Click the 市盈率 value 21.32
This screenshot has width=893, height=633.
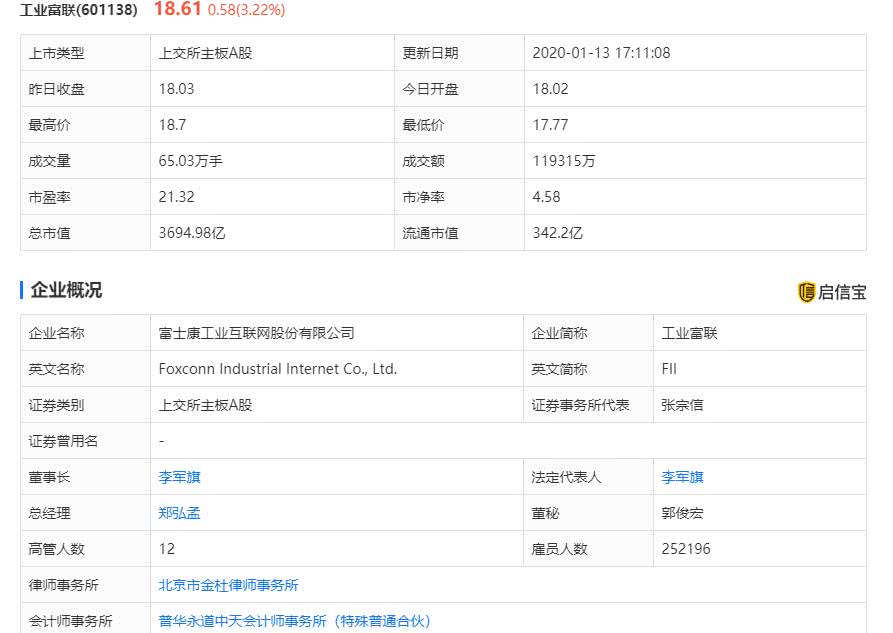pos(176,197)
